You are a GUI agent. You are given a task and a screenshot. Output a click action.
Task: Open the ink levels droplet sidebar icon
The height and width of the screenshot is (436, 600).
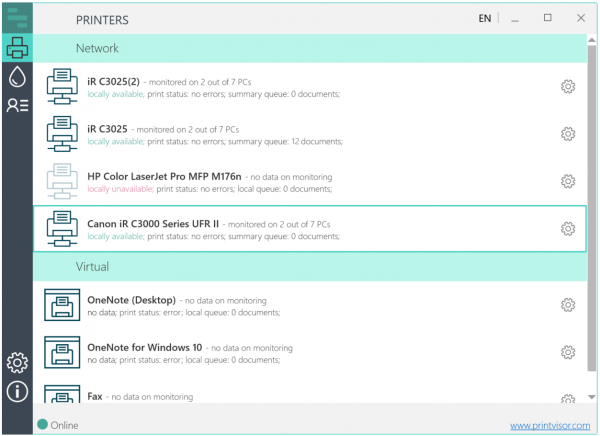[x=16, y=78]
